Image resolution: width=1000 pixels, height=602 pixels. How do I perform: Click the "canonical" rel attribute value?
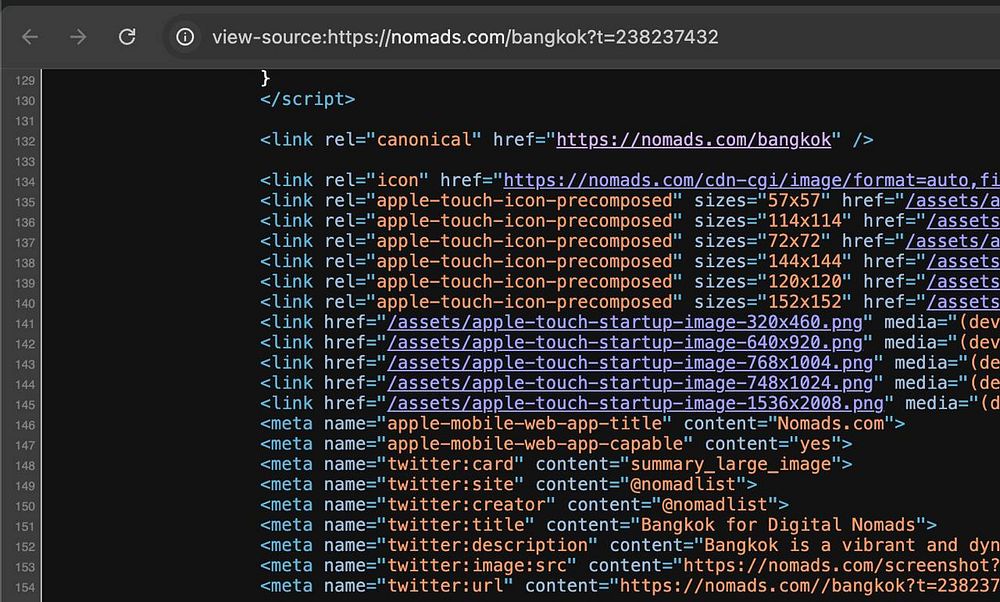click(x=423, y=140)
